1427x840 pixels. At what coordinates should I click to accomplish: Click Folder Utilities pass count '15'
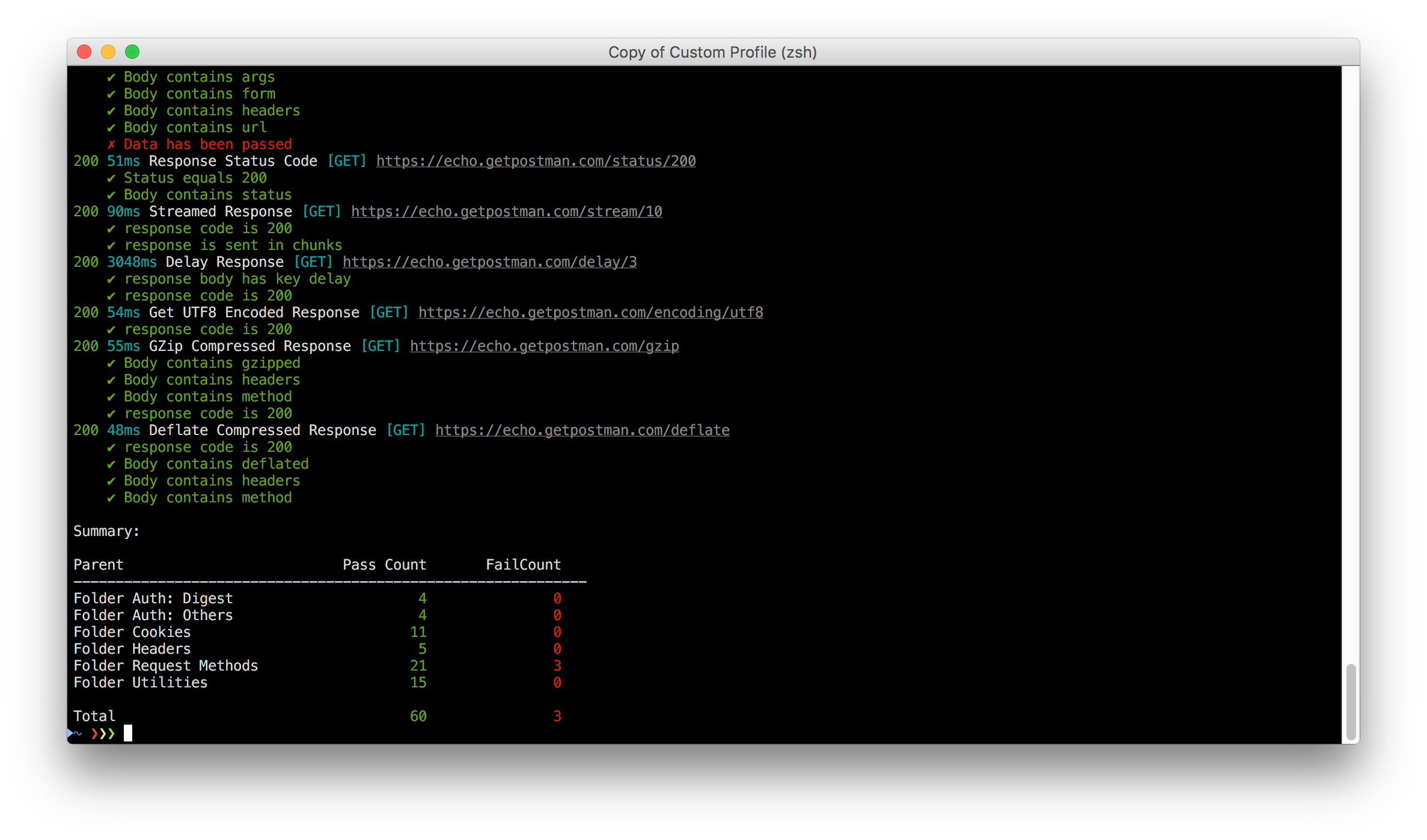point(418,683)
